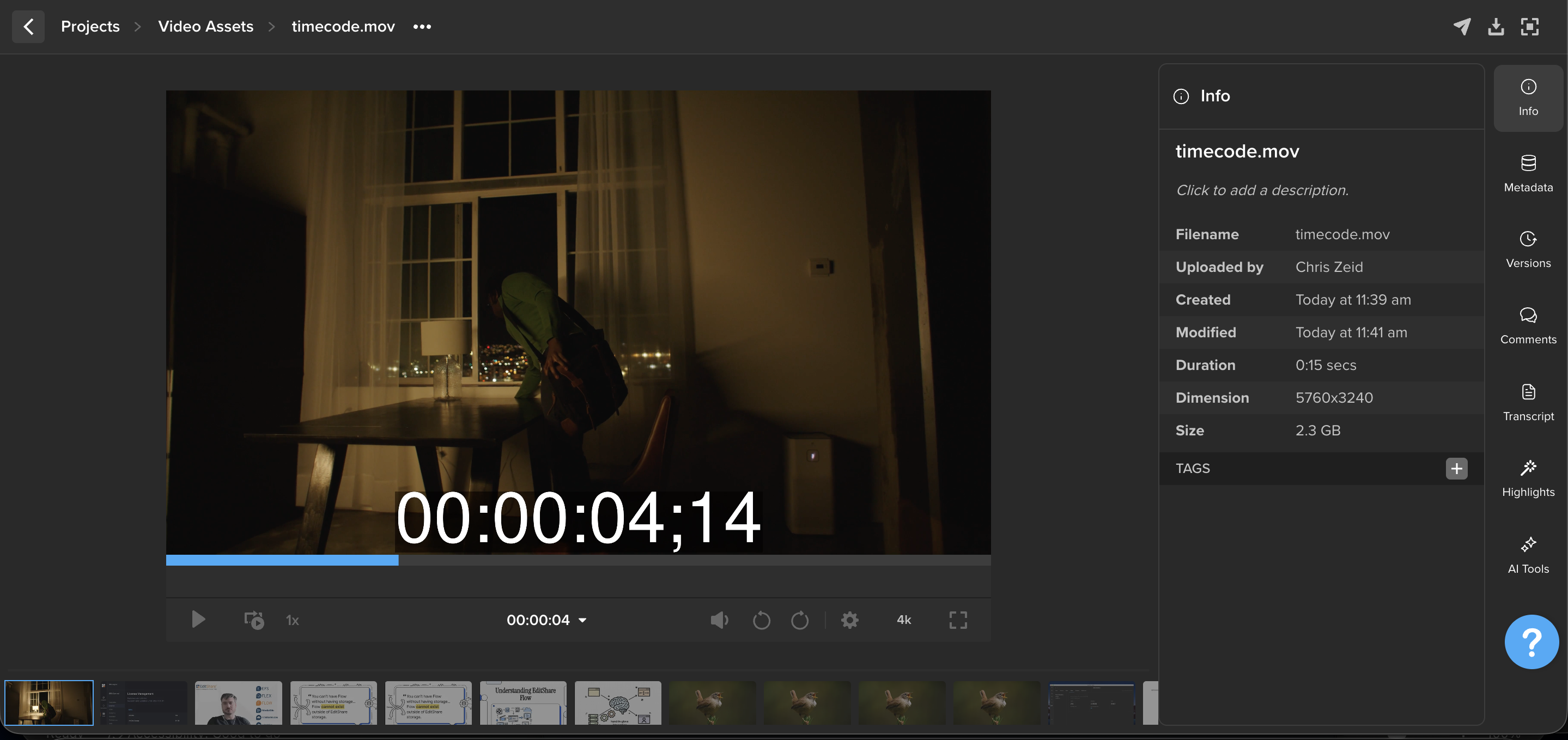
Task: Open the Transcript side tab
Action: coord(1528,403)
